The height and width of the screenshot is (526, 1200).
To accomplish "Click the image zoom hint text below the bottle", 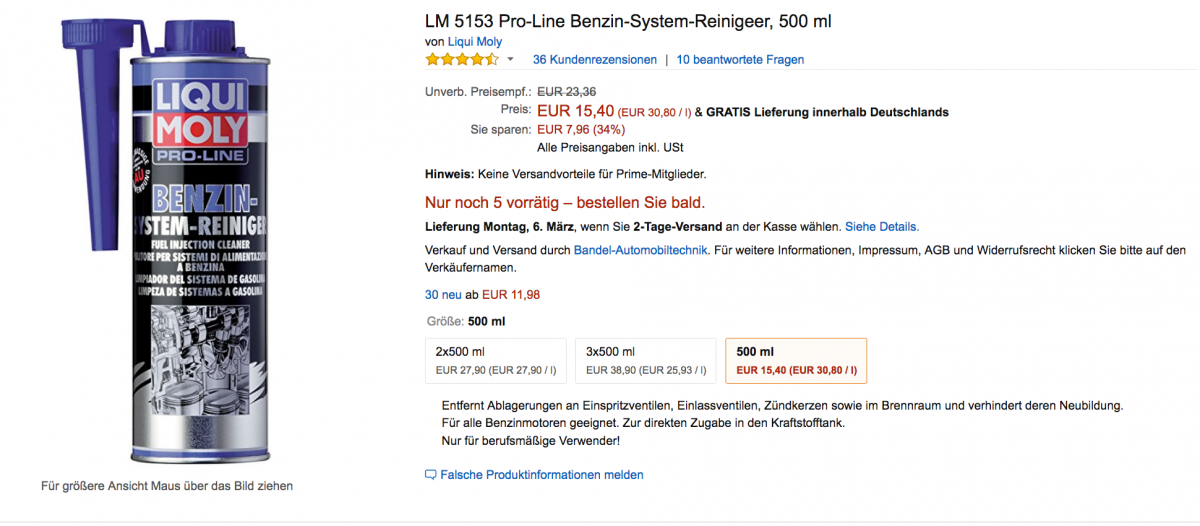I will coord(167,487).
